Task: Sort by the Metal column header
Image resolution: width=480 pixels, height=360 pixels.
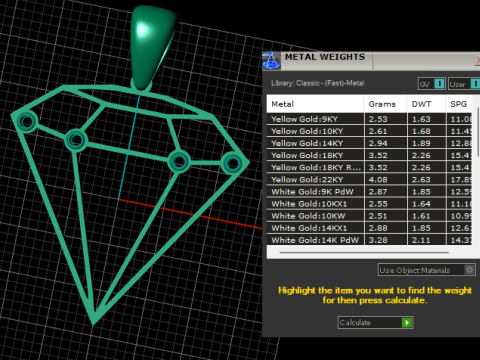Action: pos(315,104)
